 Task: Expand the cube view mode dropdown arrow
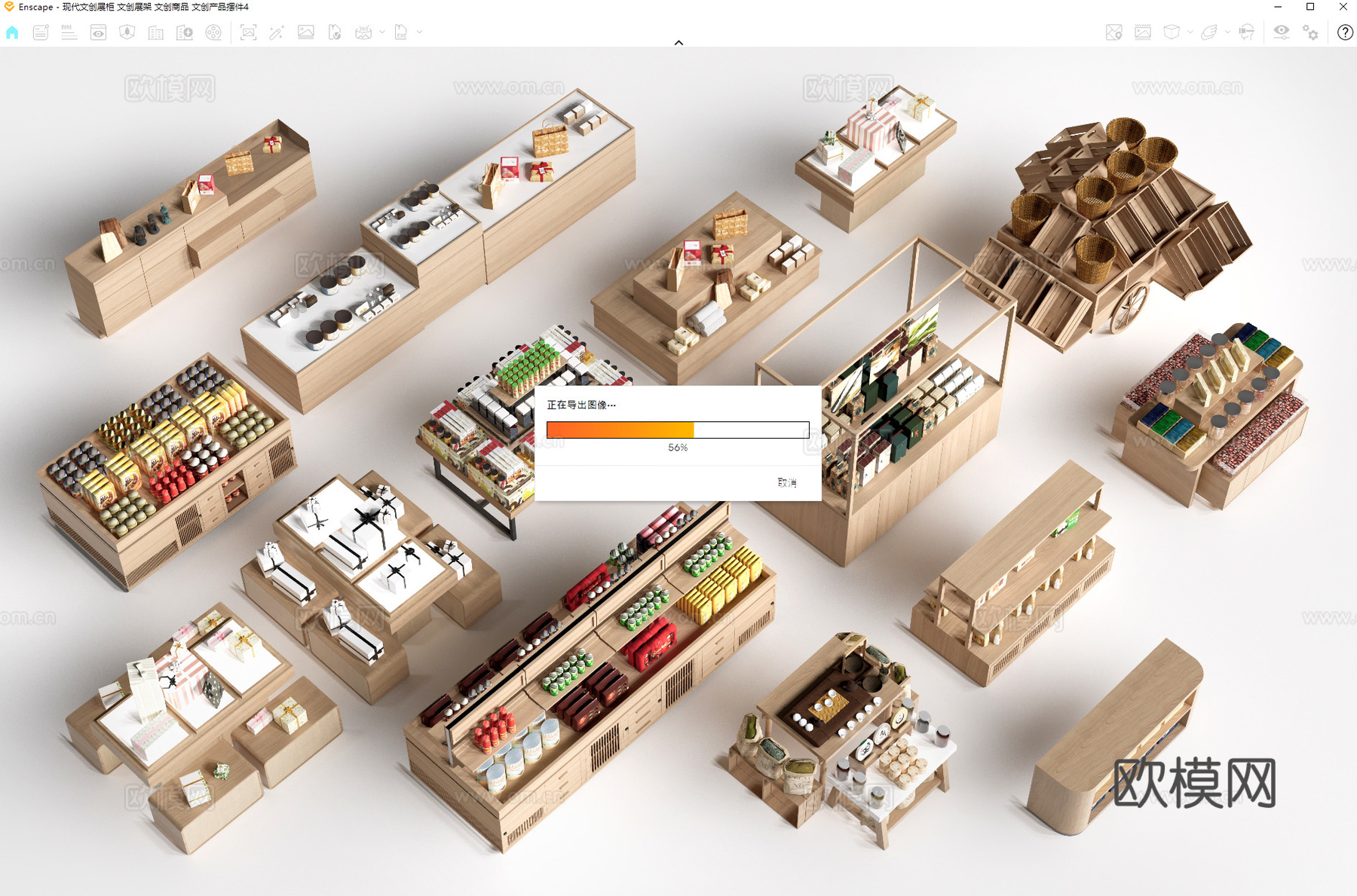[x=1190, y=32]
